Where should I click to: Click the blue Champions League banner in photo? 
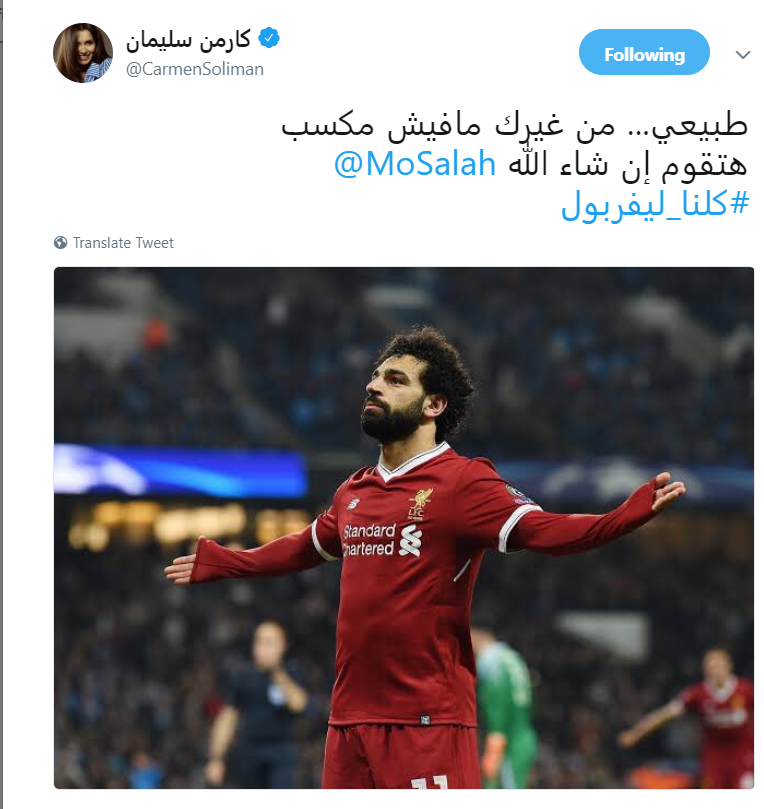[x=181, y=471]
